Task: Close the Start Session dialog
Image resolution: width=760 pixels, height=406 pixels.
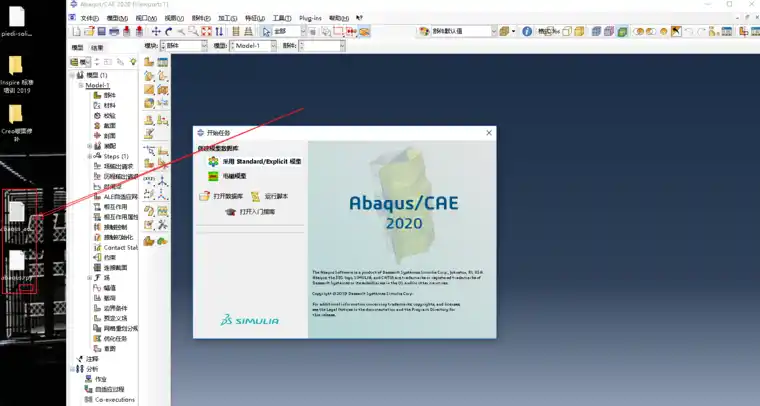Action: pyautogui.click(x=489, y=133)
